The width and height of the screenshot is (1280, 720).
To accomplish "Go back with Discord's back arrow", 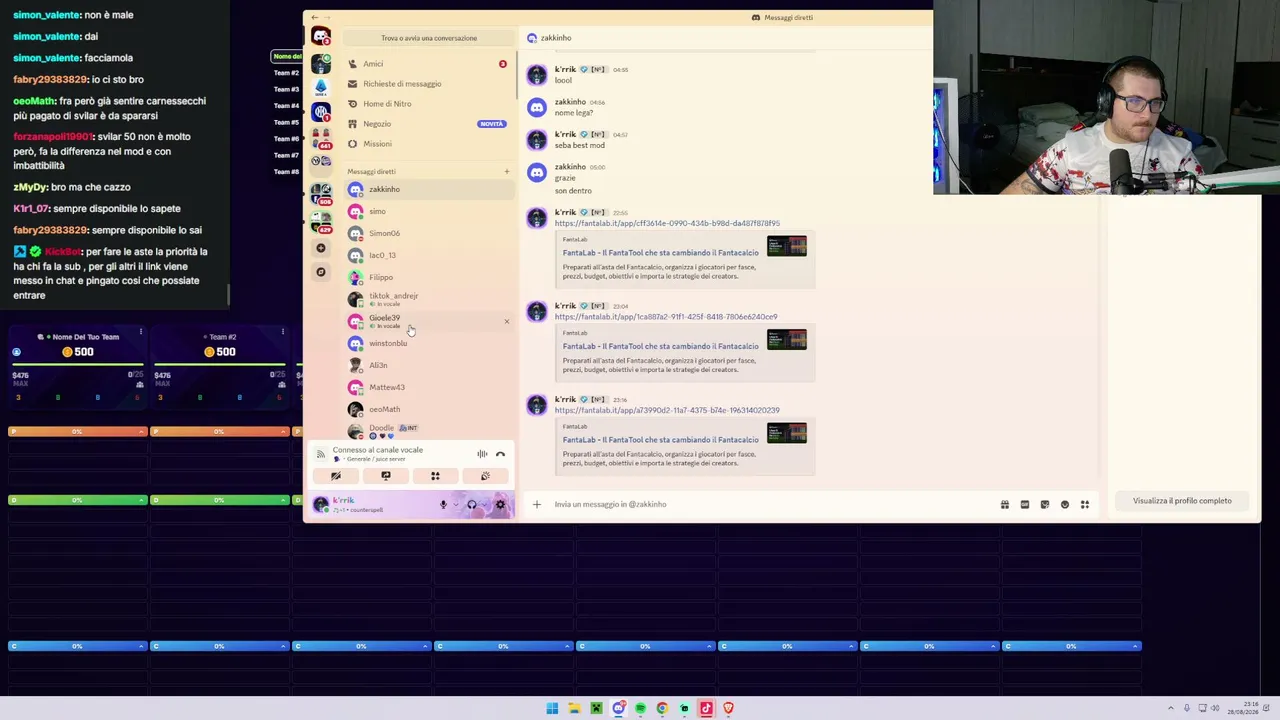I will click(x=314, y=17).
